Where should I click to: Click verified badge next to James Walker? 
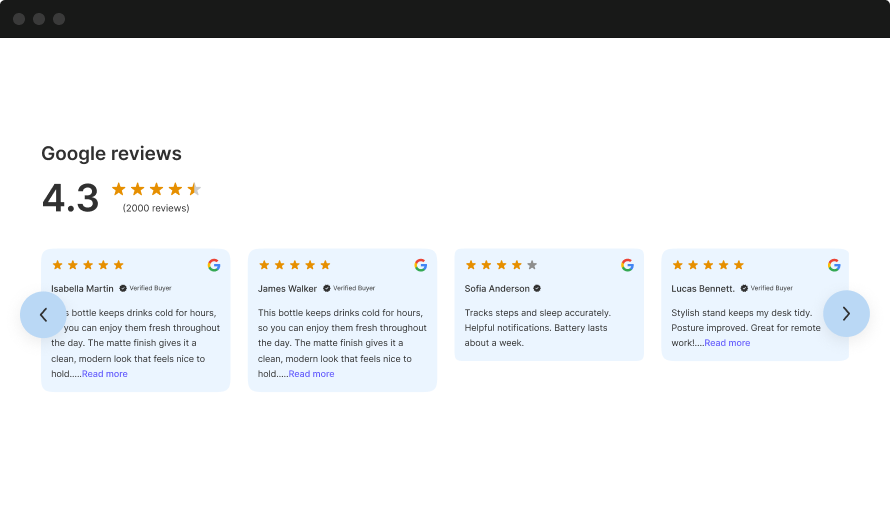[327, 288]
